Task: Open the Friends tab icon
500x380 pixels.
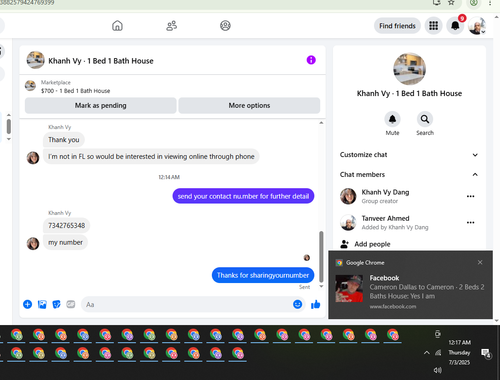Action: 171,26
